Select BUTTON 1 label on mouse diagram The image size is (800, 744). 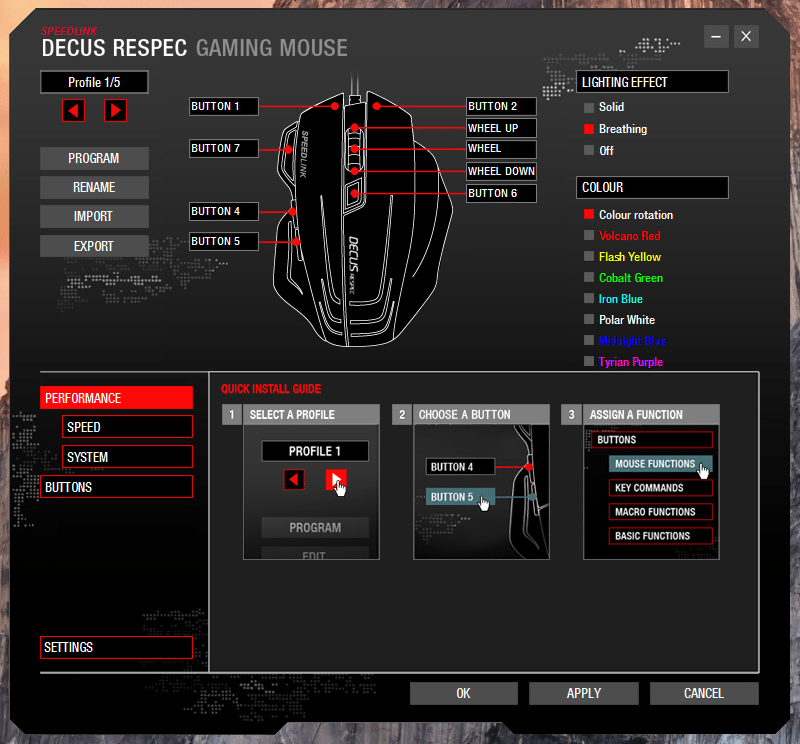[x=223, y=106]
